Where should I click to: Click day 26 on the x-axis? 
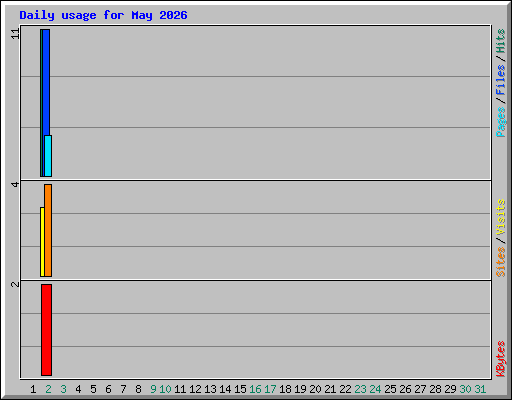point(405,389)
